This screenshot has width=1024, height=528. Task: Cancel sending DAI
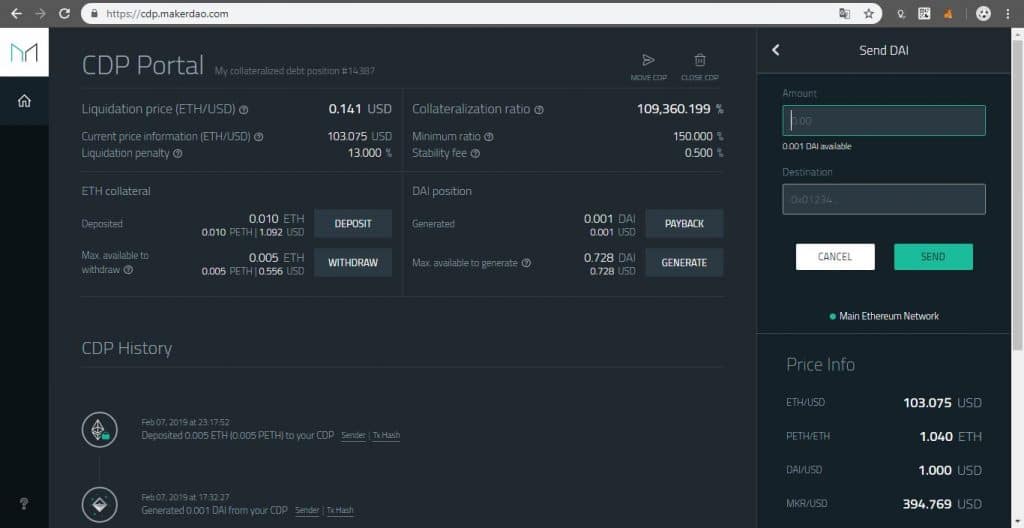coord(835,257)
